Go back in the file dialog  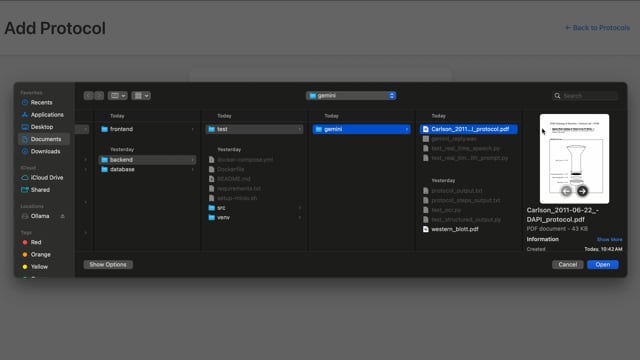click(89, 96)
